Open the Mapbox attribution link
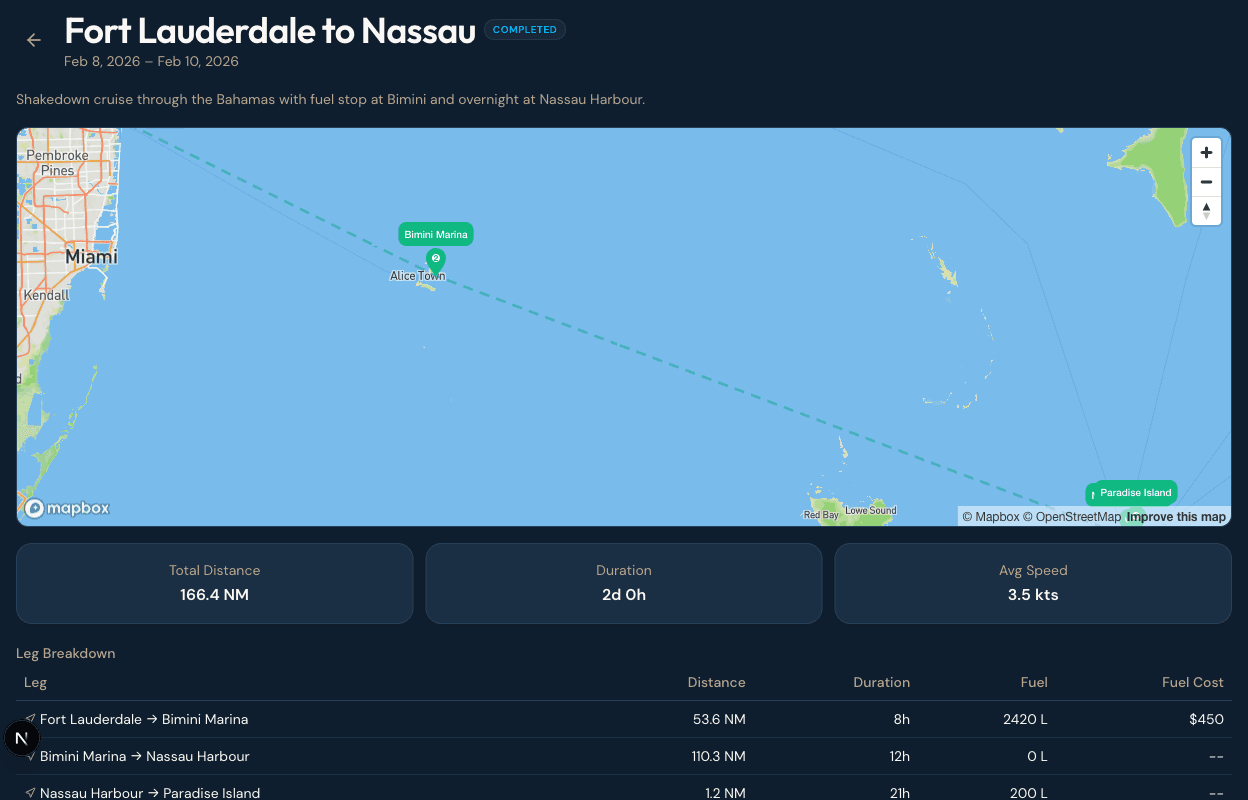The image size is (1248, 800). [x=990, y=517]
